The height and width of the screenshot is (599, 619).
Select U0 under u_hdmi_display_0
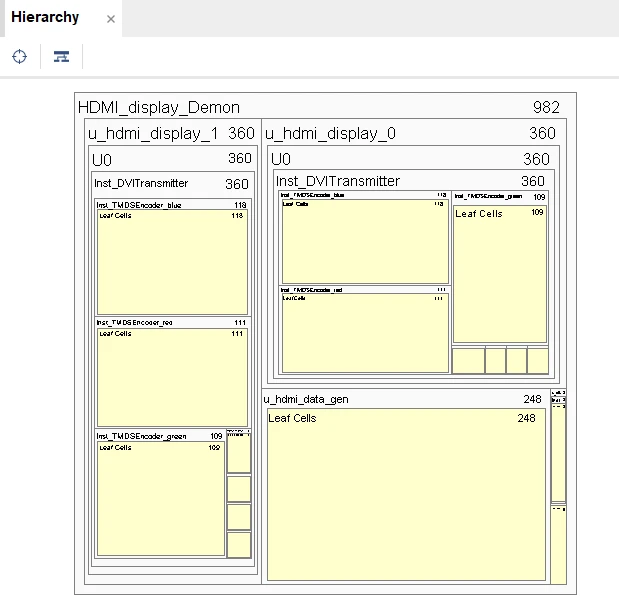pyautogui.click(x=281, y=159)
